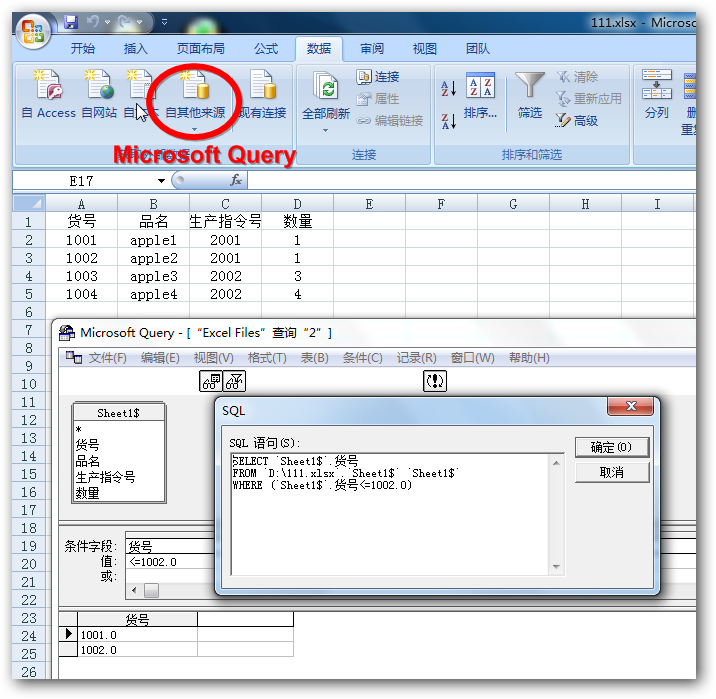Click the Refresh All icon
Image resolution: width=716 pixels, height=699 pixels.
(326, 85)
